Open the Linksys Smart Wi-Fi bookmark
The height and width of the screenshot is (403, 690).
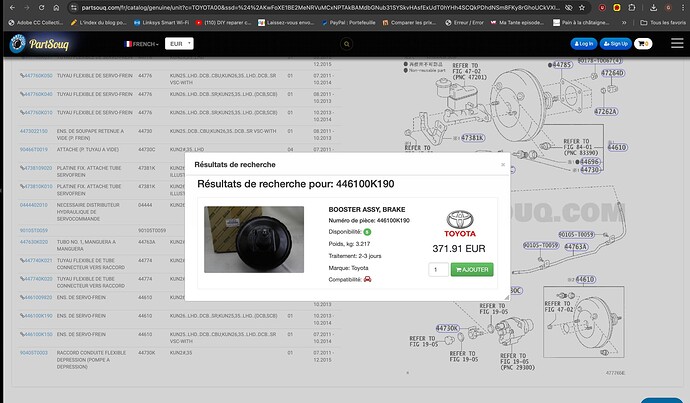pyautogui.click(x=161, y=22)
